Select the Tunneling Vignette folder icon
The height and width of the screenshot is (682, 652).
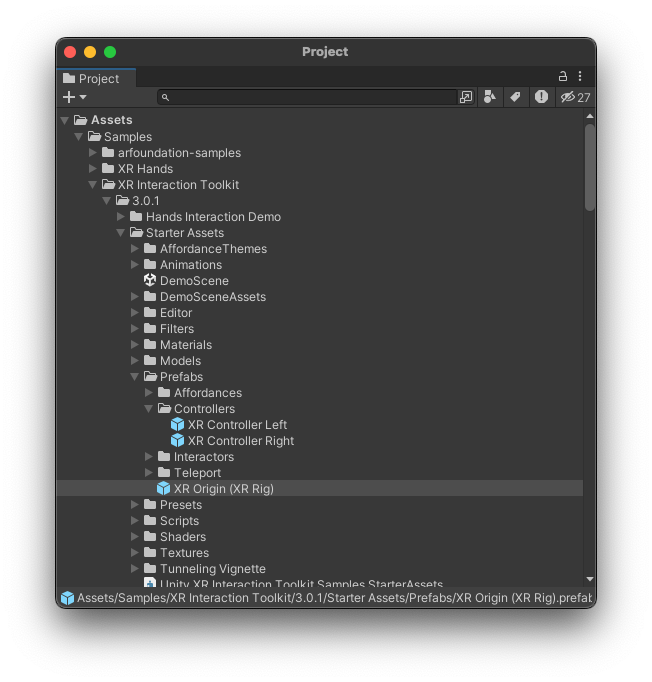click(150, 568)
